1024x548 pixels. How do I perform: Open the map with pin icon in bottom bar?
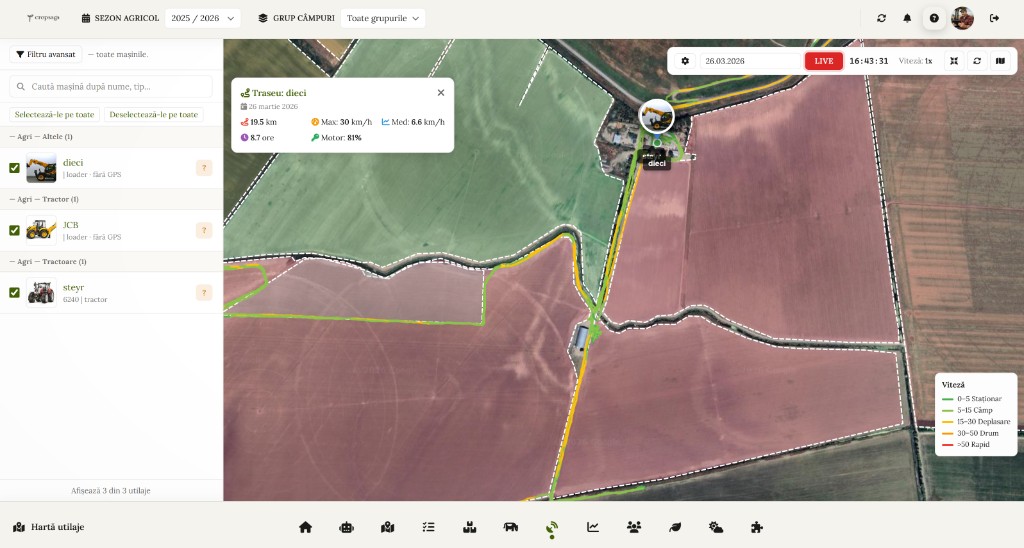click(x=387, y=527)
